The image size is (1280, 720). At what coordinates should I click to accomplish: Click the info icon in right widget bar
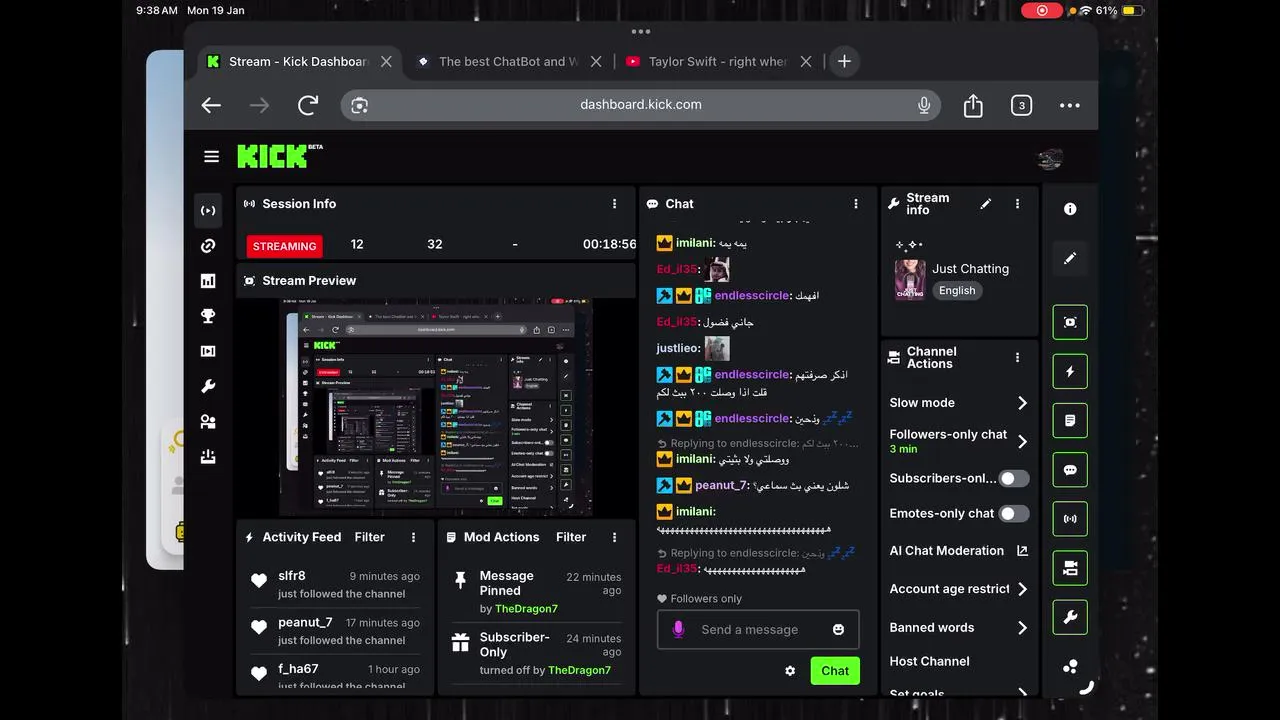[x=1070, y=209]
